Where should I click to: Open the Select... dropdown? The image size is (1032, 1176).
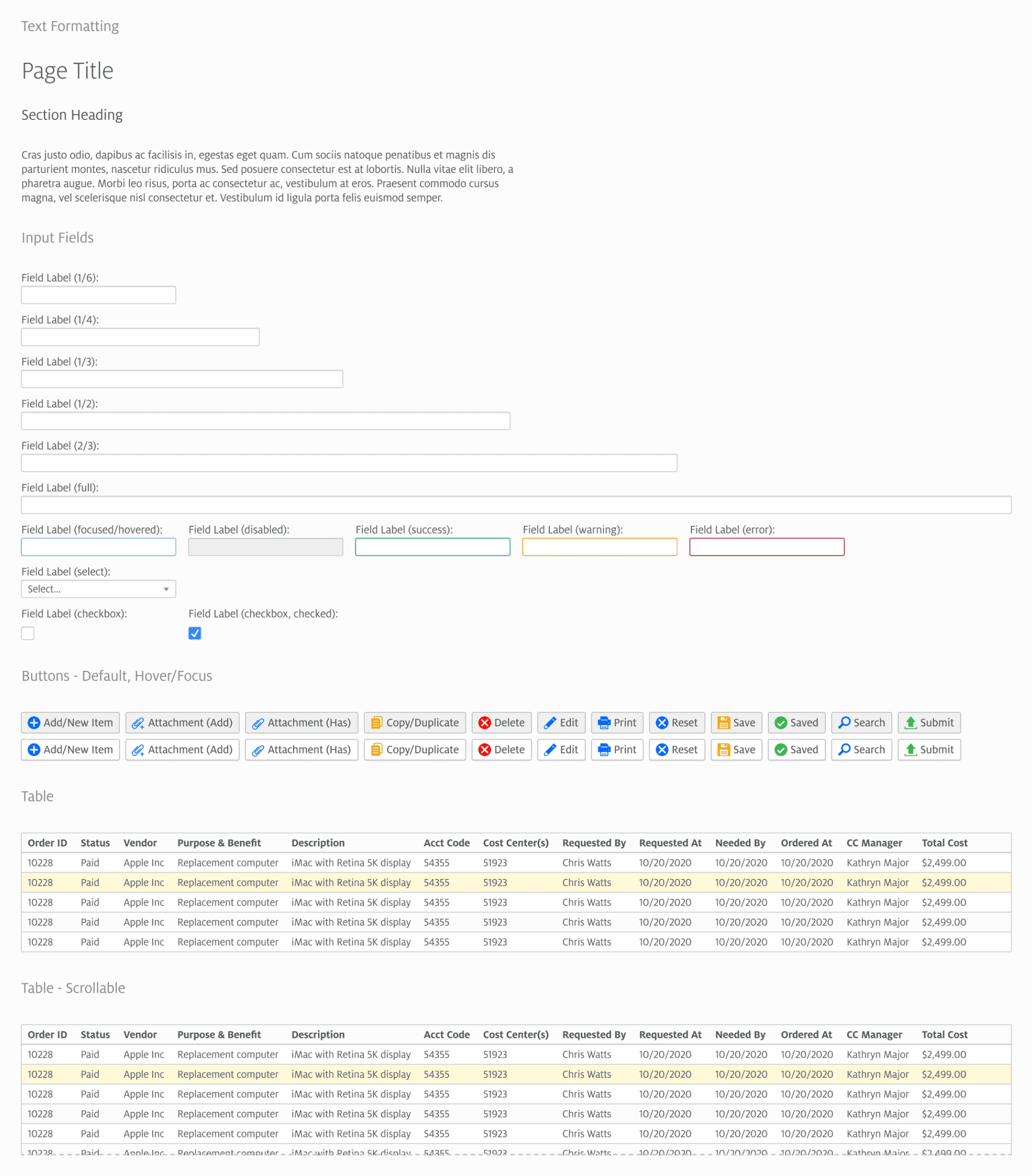point(92,589)
